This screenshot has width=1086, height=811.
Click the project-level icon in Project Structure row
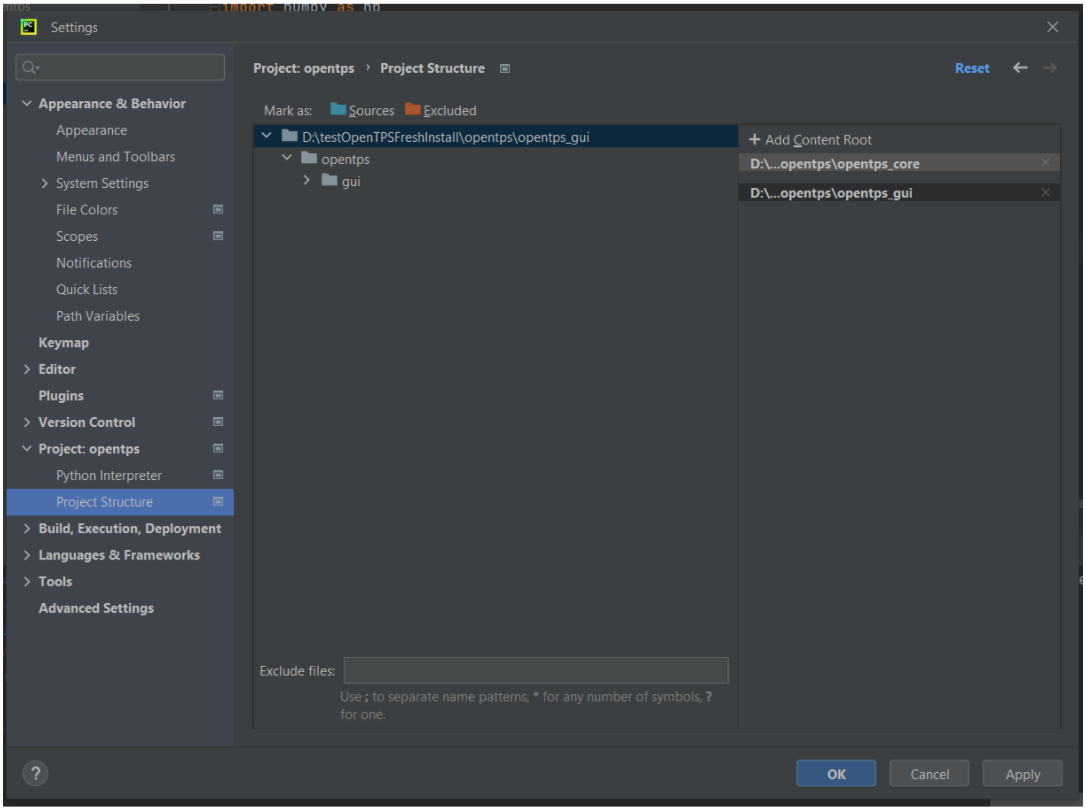tap(217, 501)
